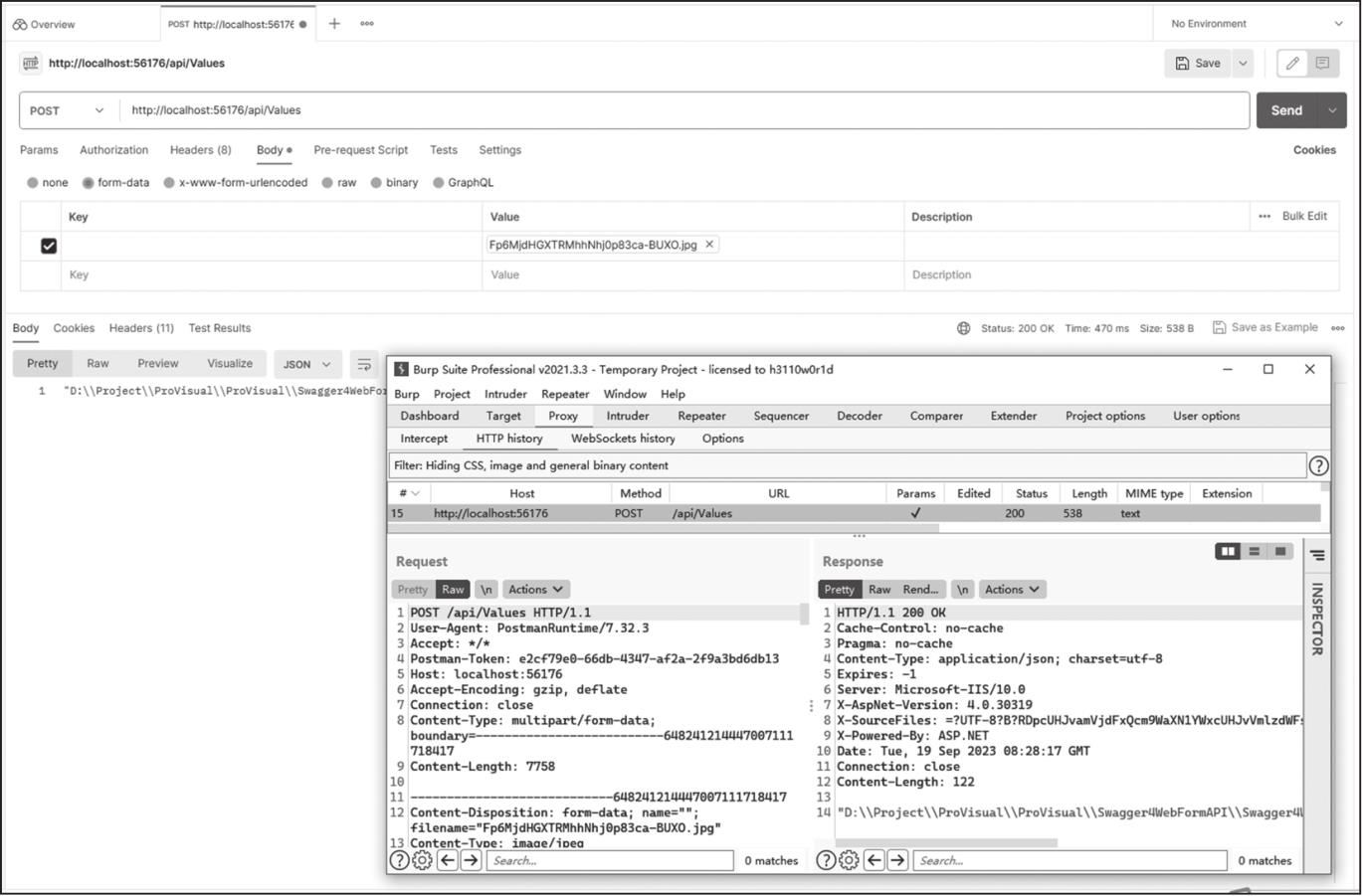Expand the Save options arrow
This screenshot has width=1362, height=896.
click(1243, 64)
